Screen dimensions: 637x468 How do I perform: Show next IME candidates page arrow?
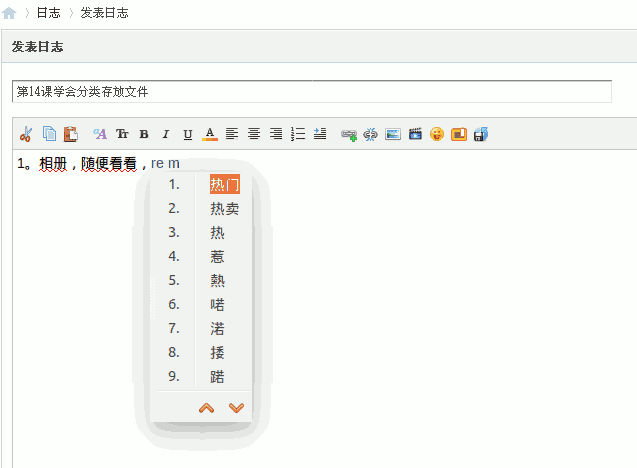click(236, 408)
